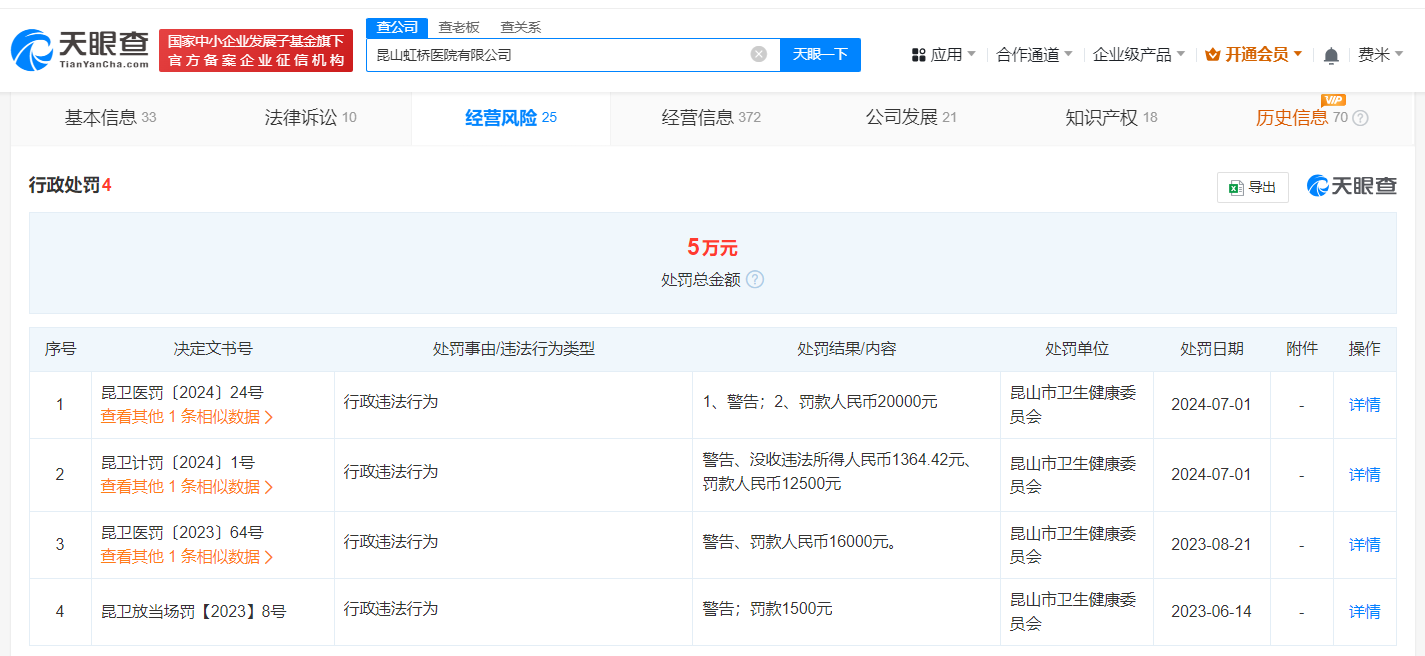1425x656 pixels.
Task: Click the question mark icon beside 历史信息
Action: (x=1359, y=117)
